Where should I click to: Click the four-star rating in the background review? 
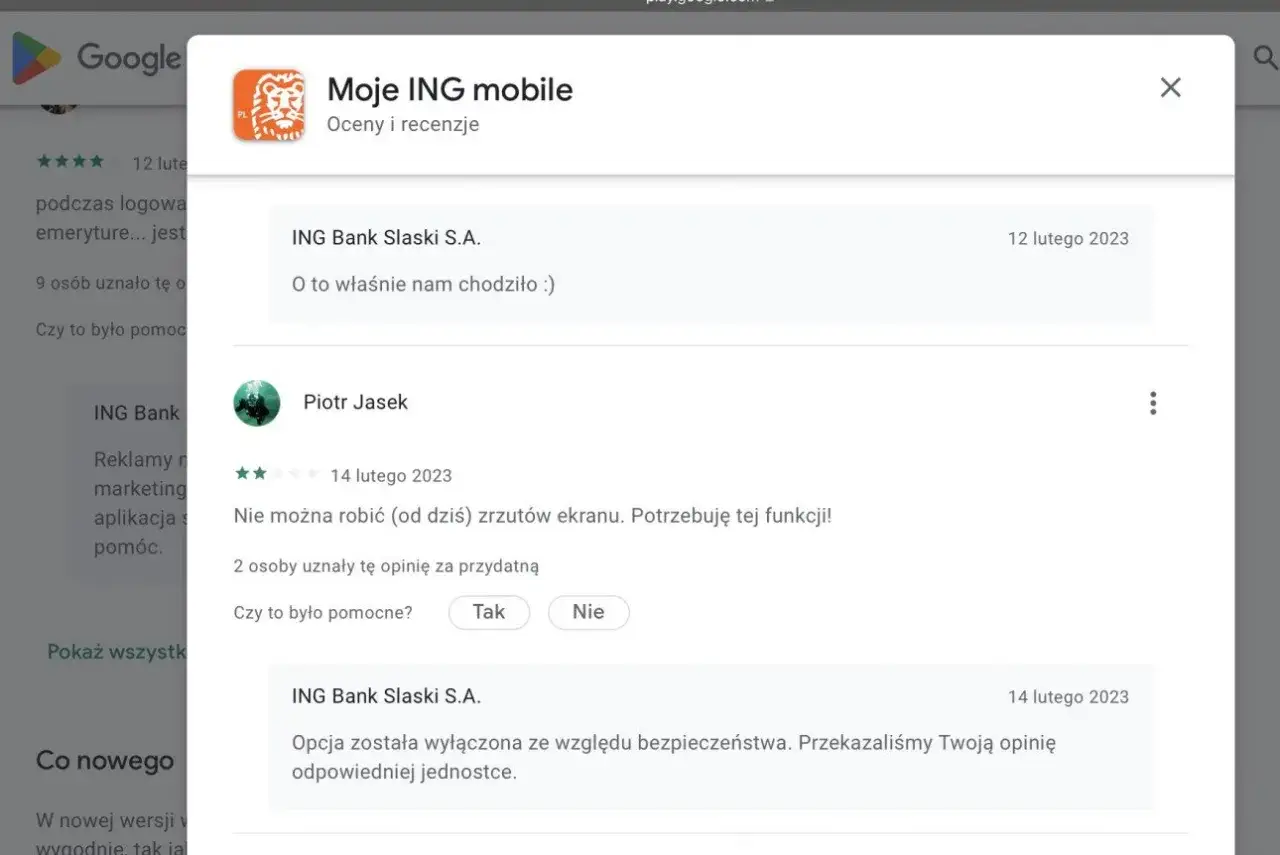click(70, 161)
